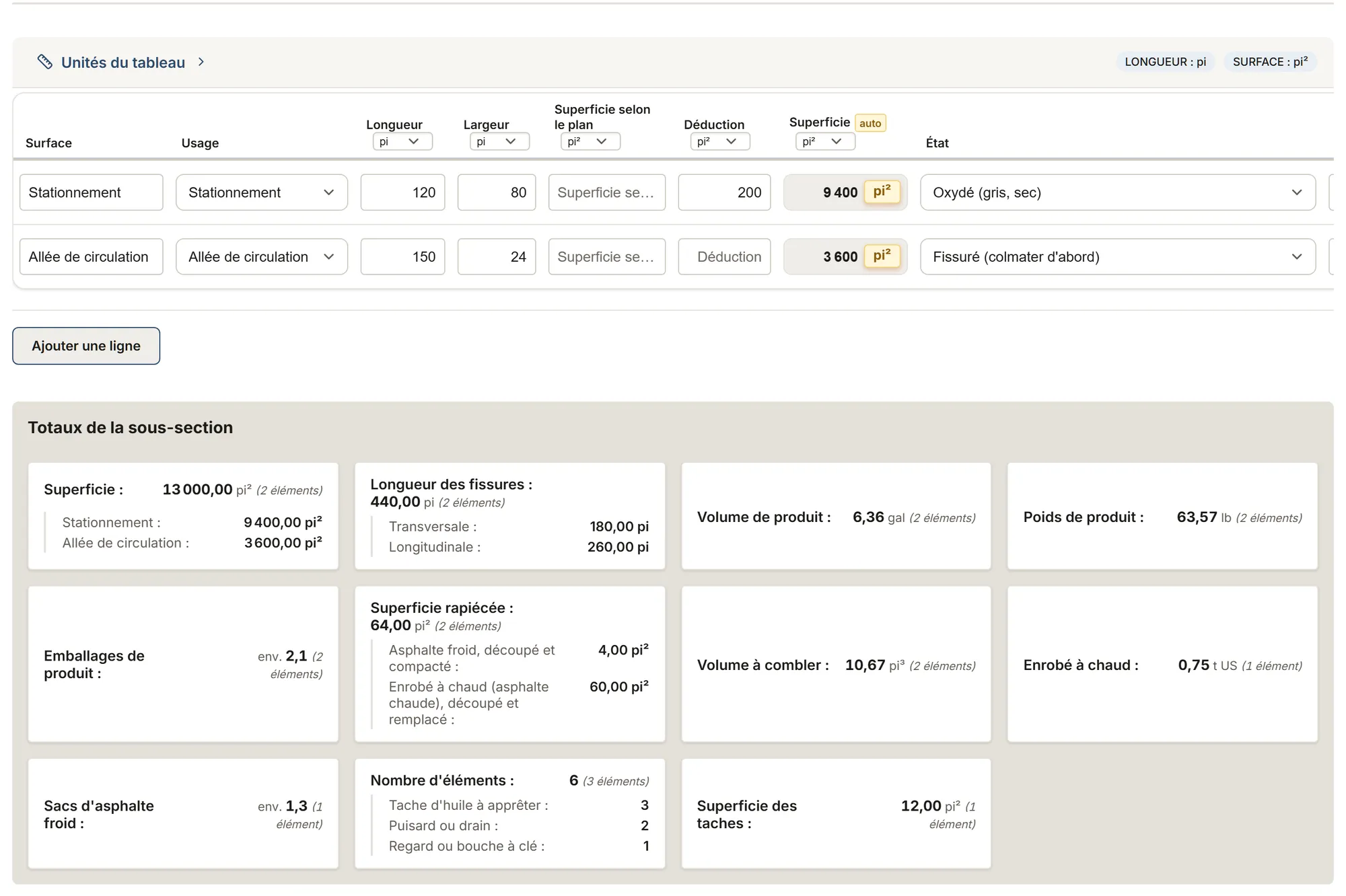Open the Longueur column unit dropdown
The image size is (1346, 896).
402,141
